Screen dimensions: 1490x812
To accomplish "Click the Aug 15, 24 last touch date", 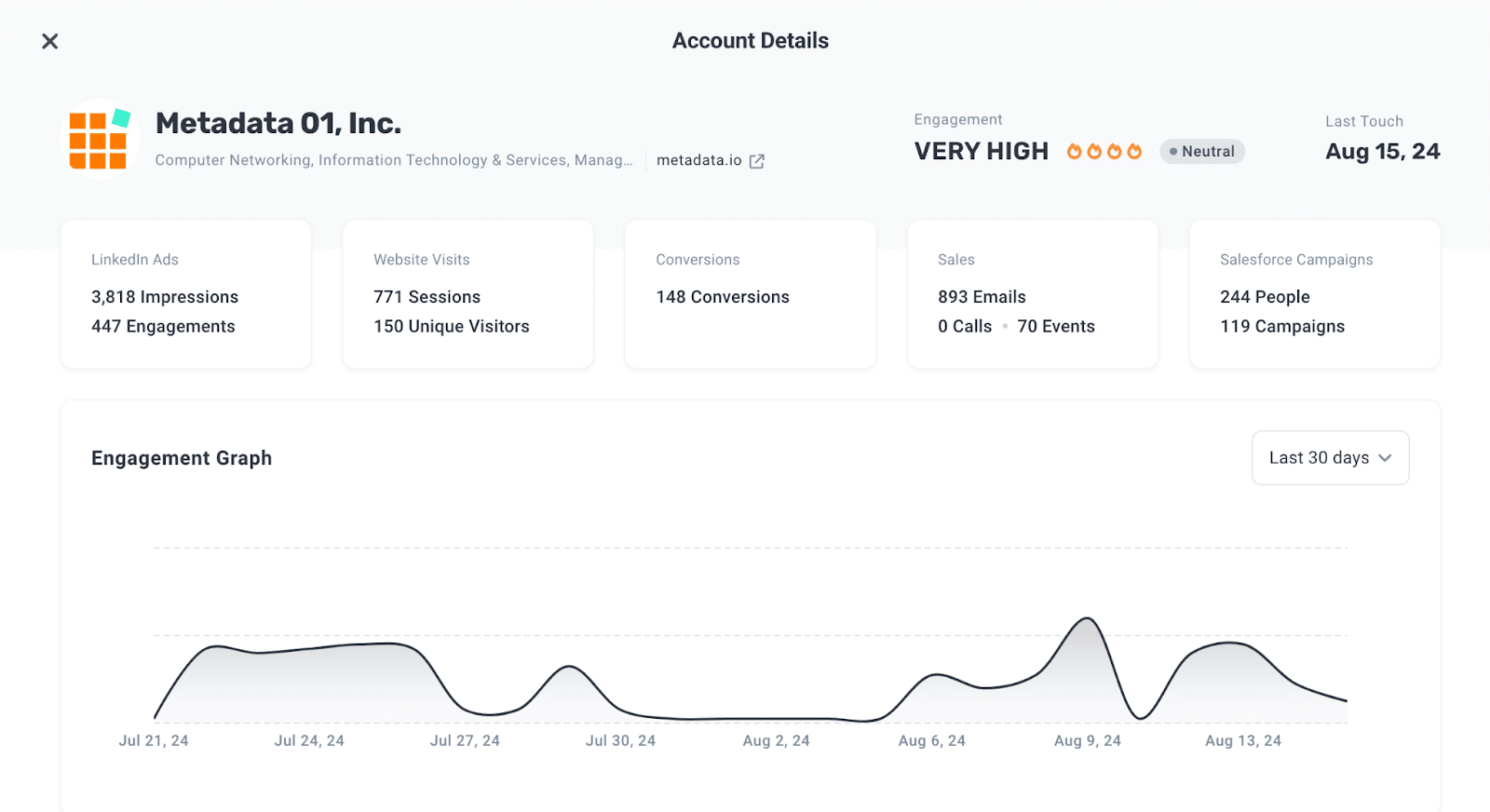I will tap(1383, 152).
